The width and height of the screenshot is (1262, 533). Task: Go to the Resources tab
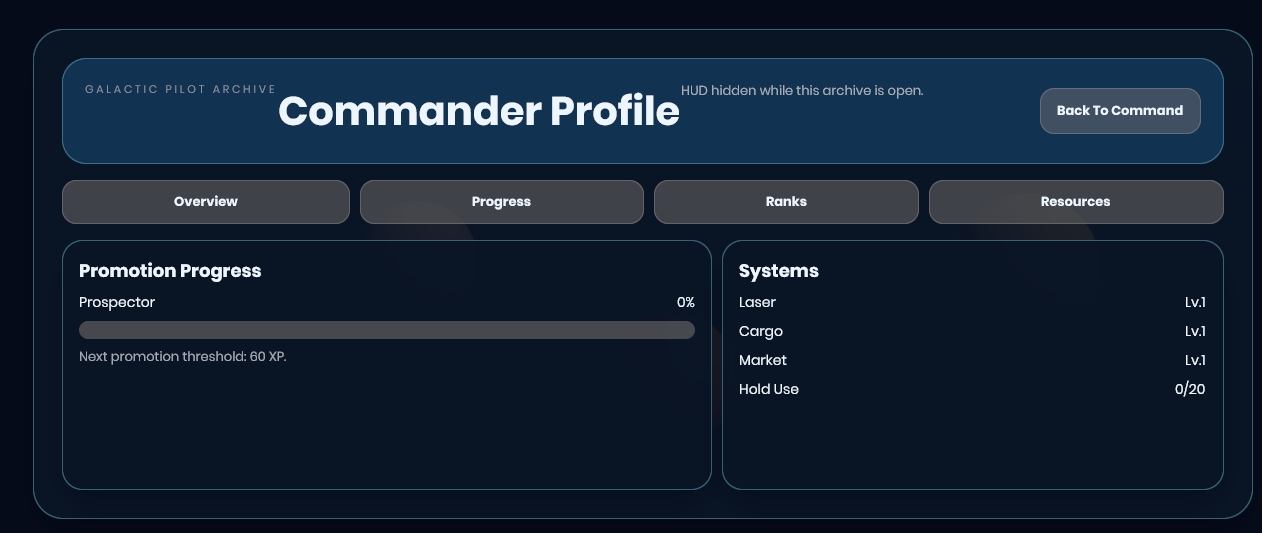pyautogui.click(x=1075, y=202)
